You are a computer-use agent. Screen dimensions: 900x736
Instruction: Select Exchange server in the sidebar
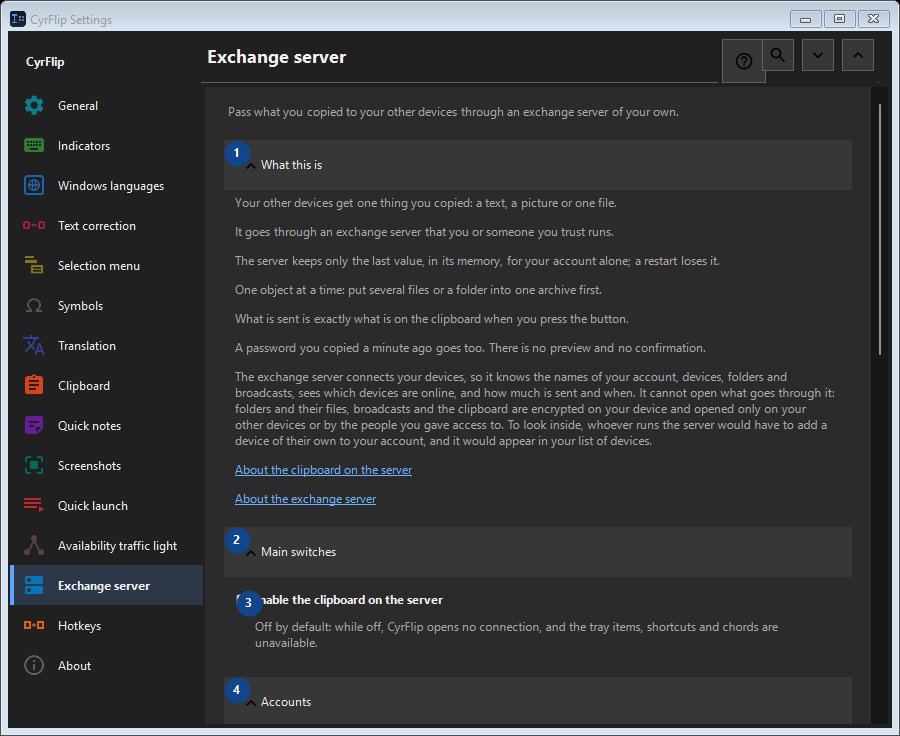[107, 586]
